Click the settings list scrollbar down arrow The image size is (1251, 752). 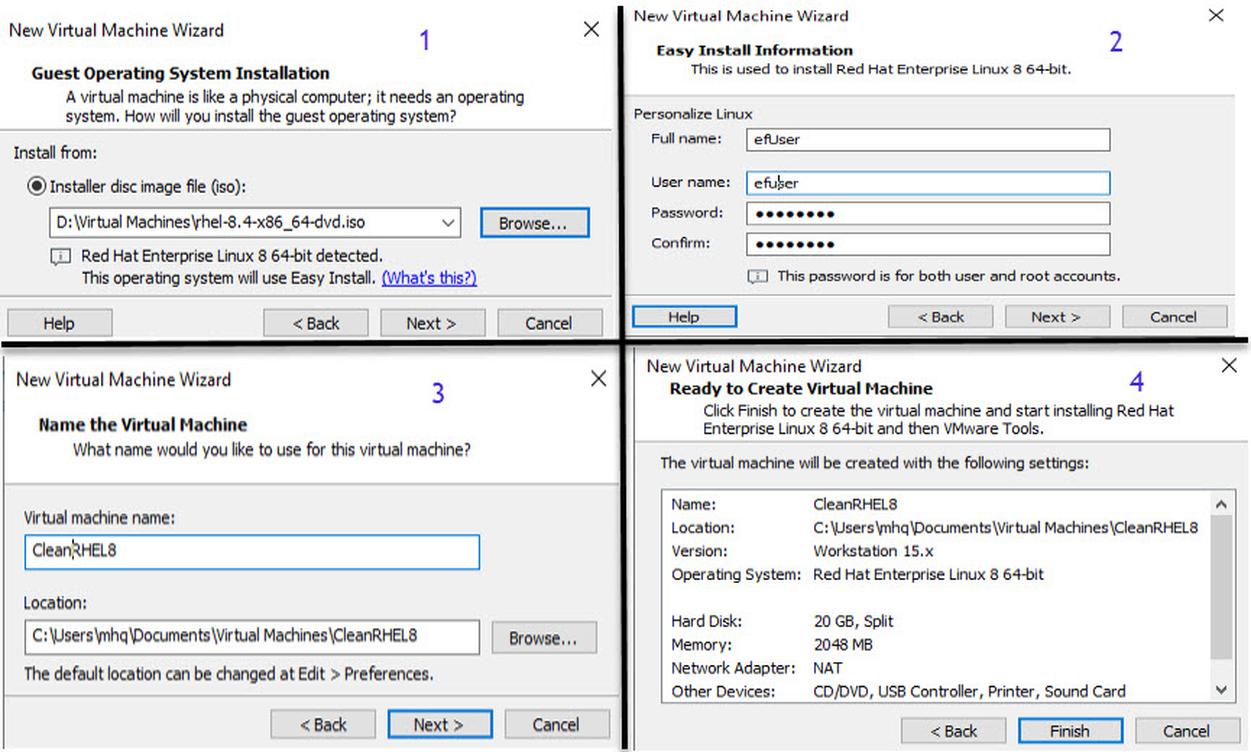tap(1222, 690)
